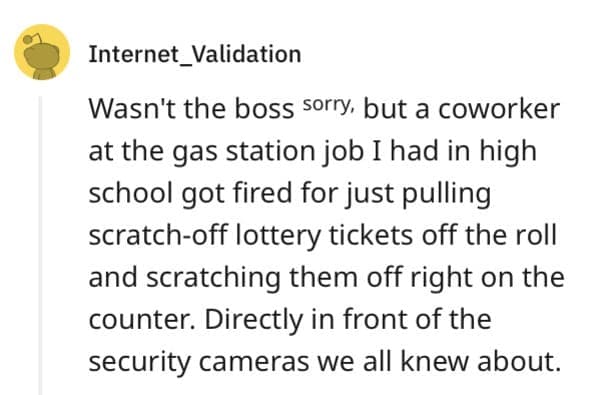Click the line "at the gas station job"
Screen dimensions: 599x395
(226, 152)
